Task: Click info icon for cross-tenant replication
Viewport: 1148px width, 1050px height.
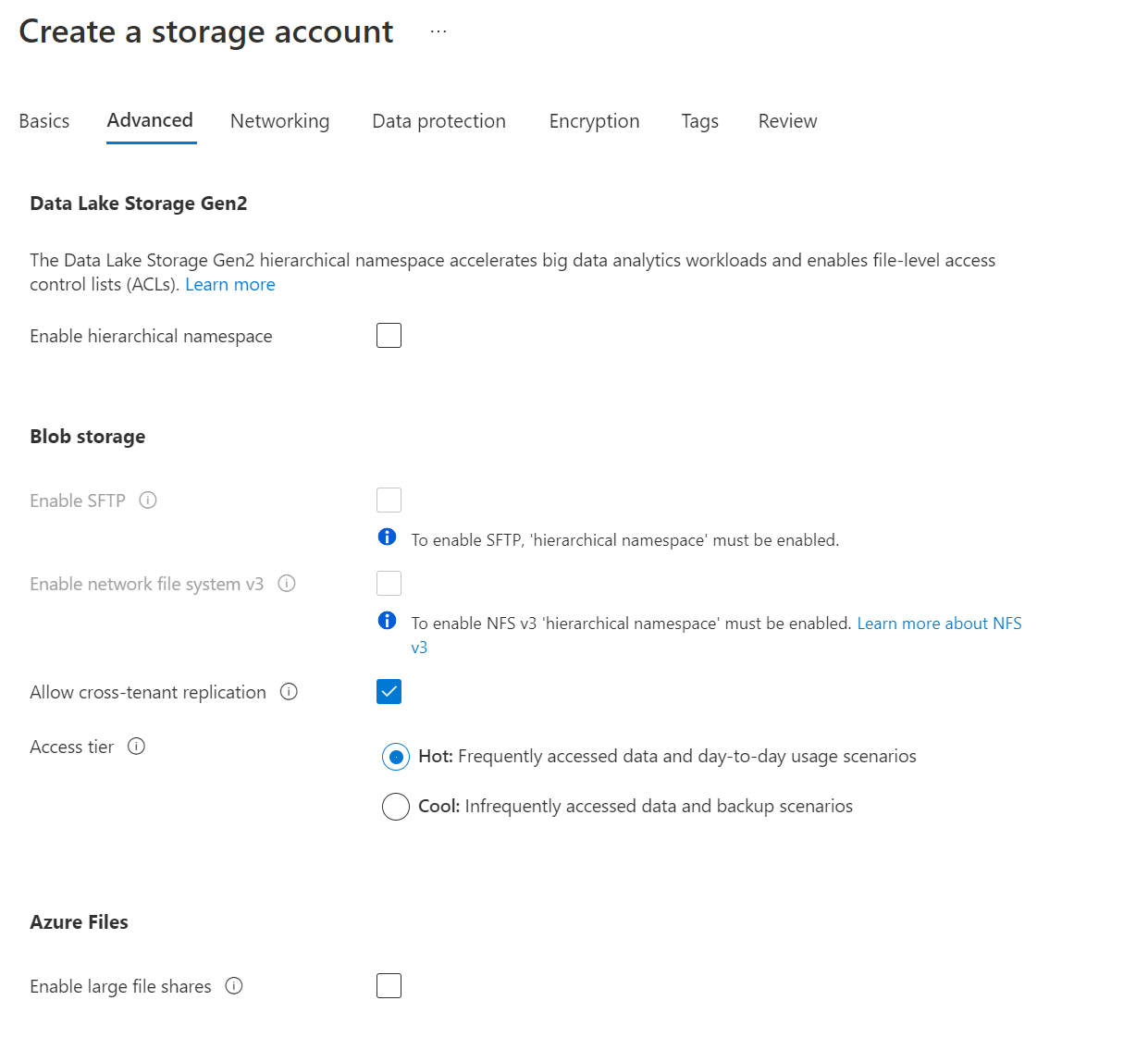Action: [289, 692]
